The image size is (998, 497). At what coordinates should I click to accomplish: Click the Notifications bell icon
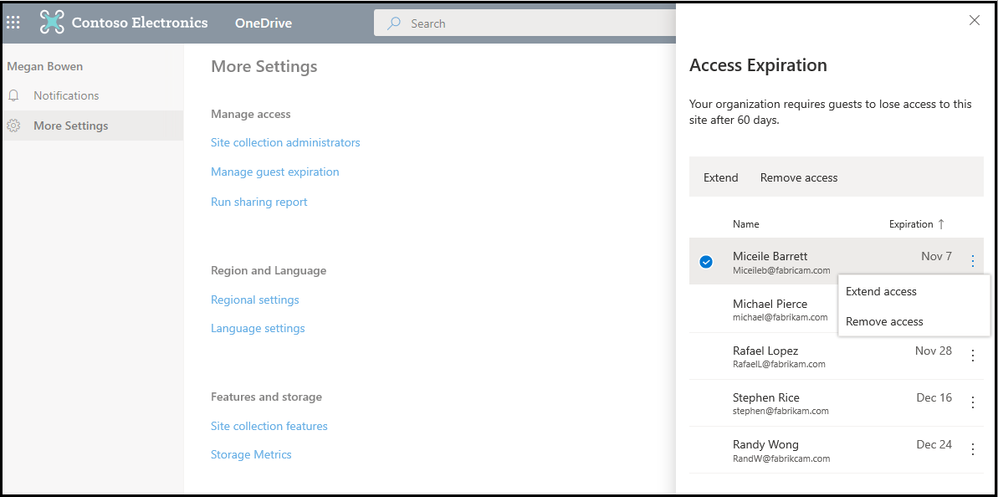click(14, 96)
